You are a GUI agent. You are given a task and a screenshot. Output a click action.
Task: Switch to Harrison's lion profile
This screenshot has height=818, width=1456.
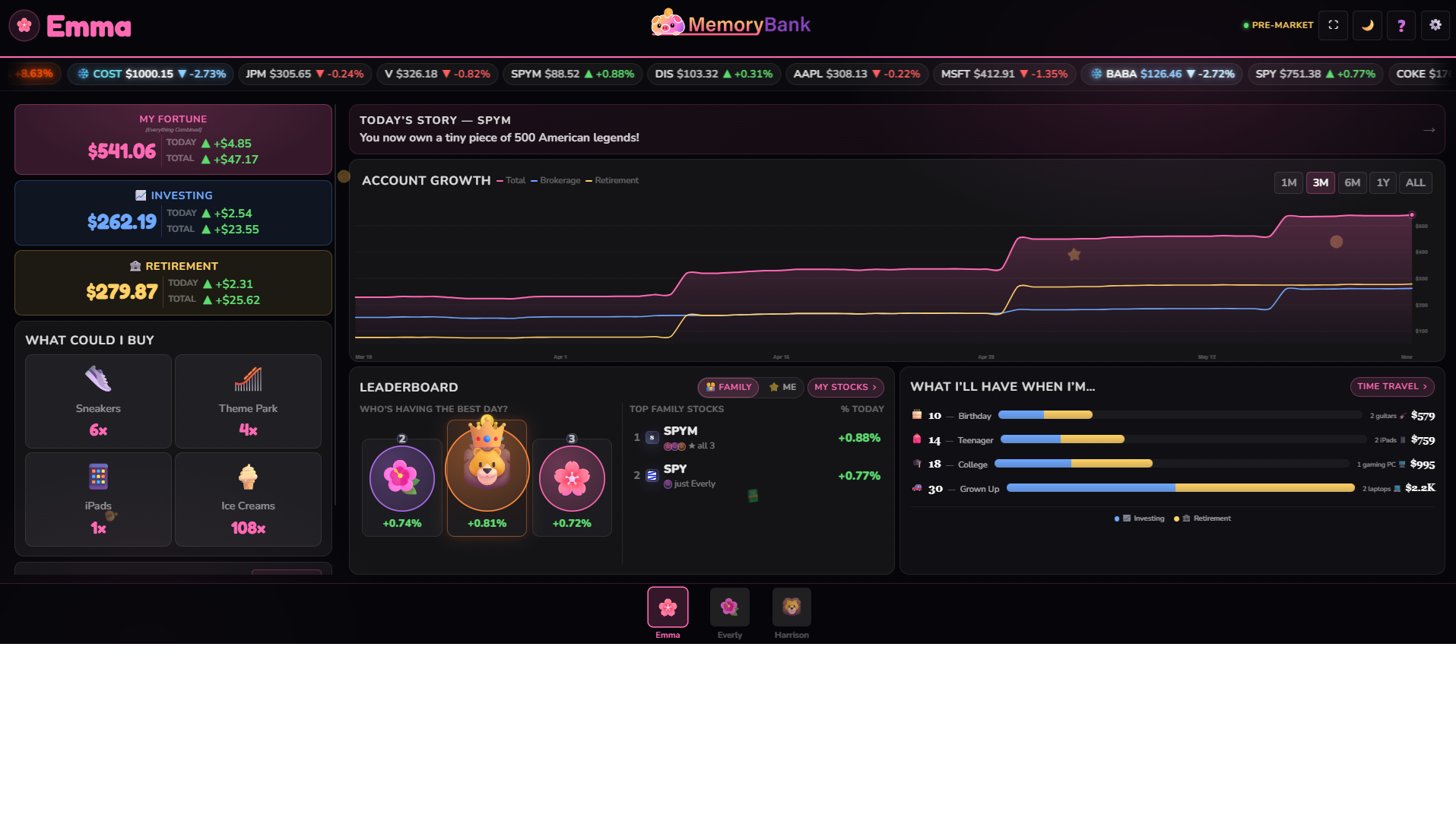pyautogui.click(x=791, y=613)
